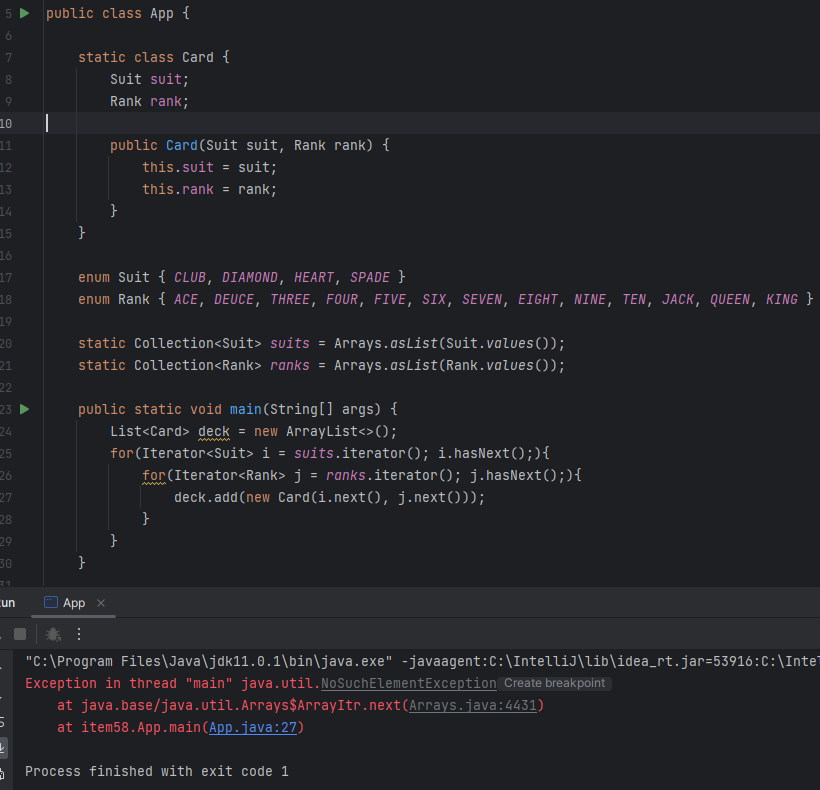The image size is (820, 790).
Task: Click the blue 'Card' constructor name
Action: [181, 145]
